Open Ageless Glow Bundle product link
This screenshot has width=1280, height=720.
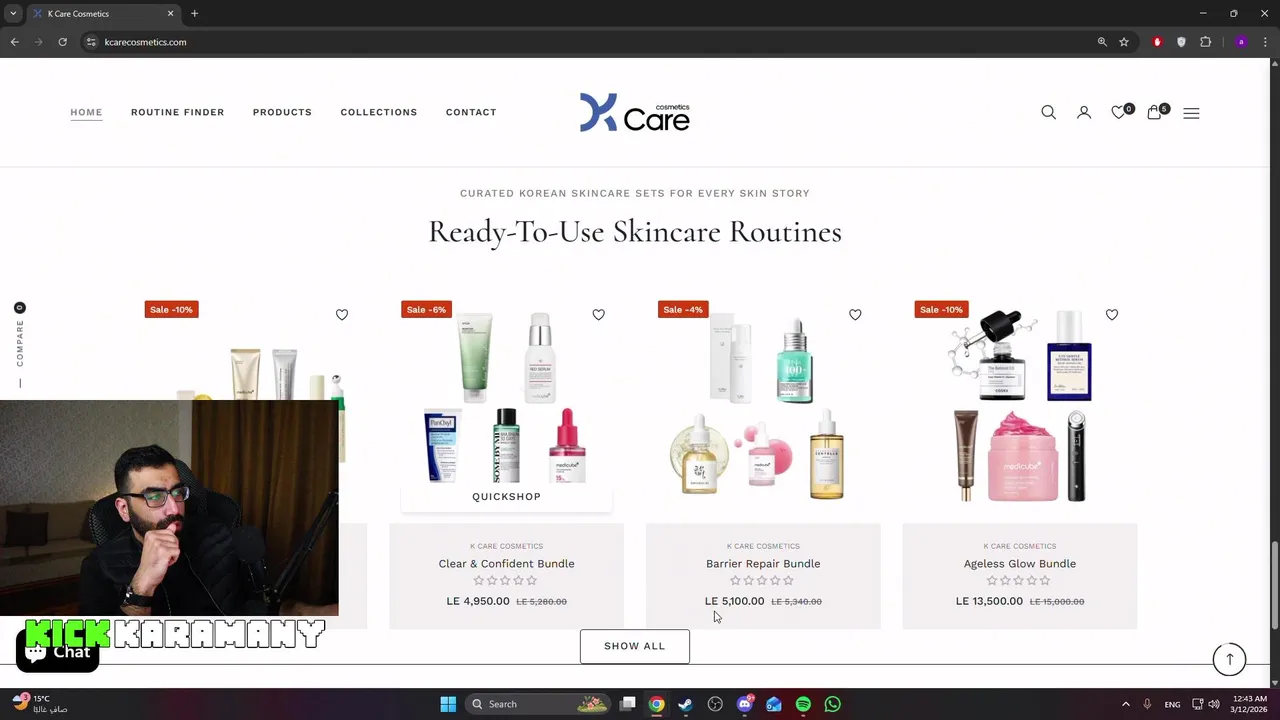(x=1020, y=564)
